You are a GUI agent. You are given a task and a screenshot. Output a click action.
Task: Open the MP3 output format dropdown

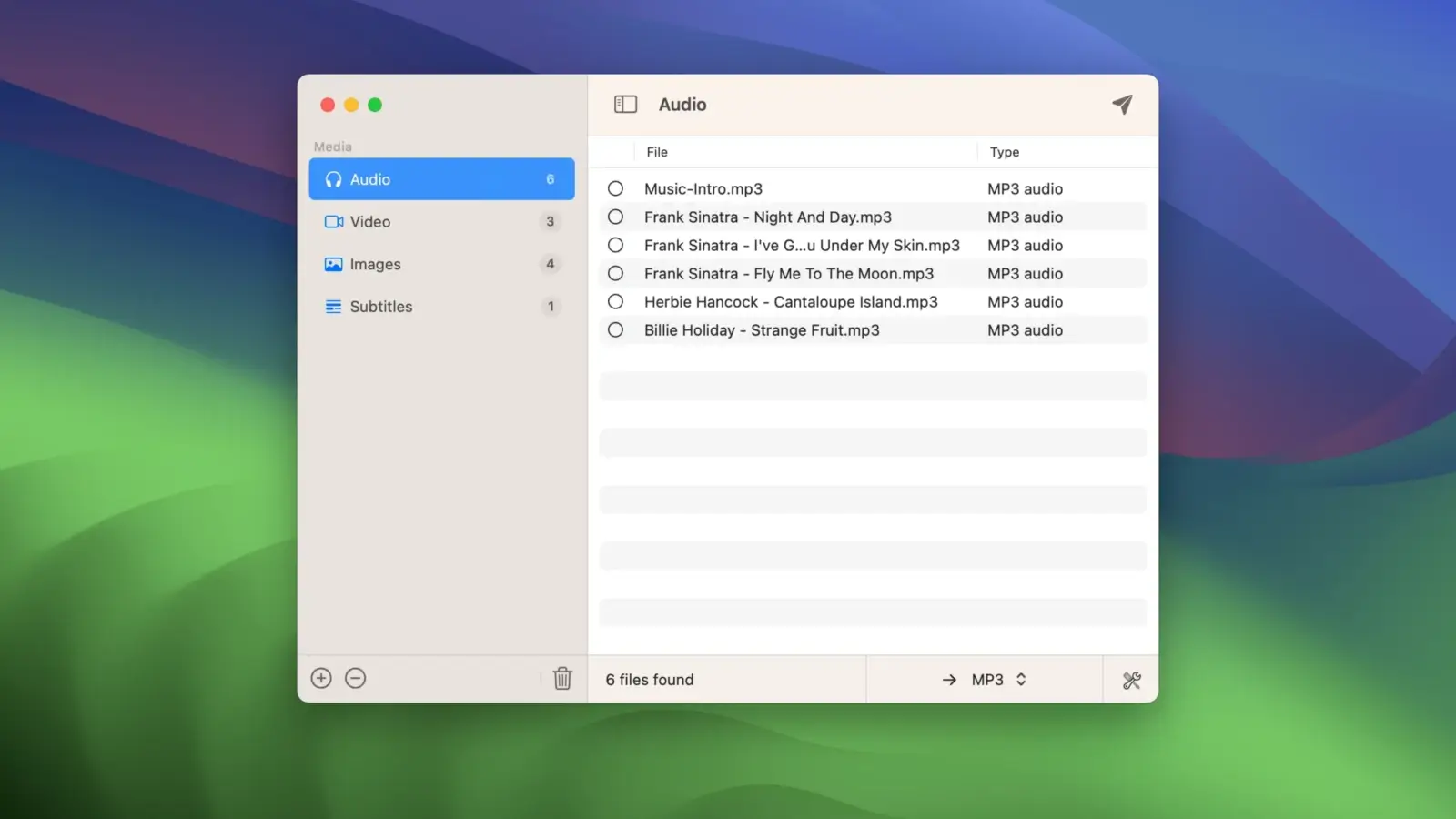[x=997, y=680]
